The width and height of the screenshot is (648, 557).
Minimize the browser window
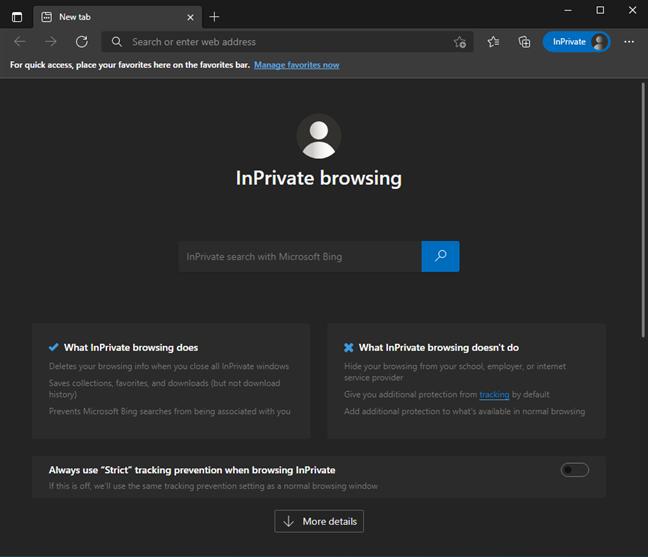point(568,10)
